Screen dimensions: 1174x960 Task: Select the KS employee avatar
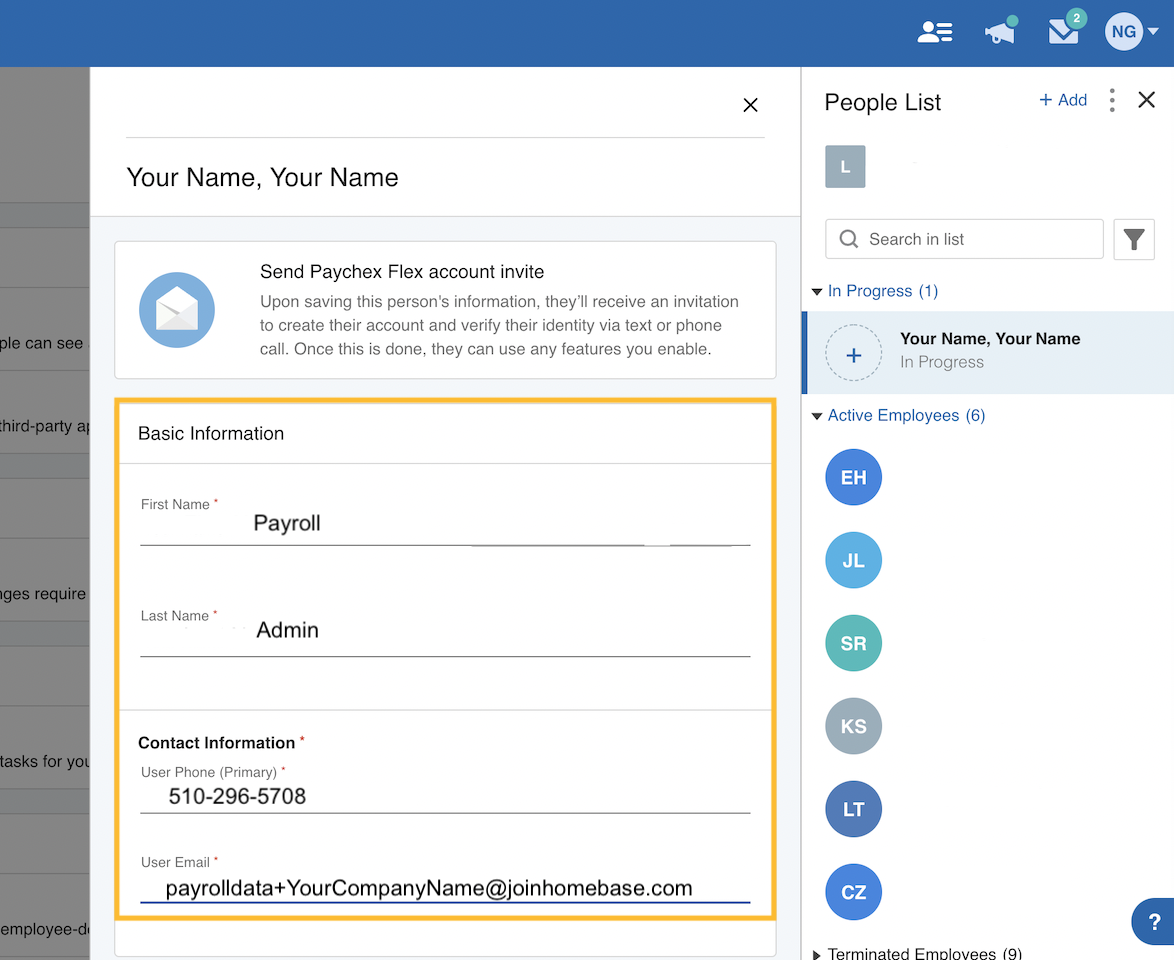pos(853,726)
